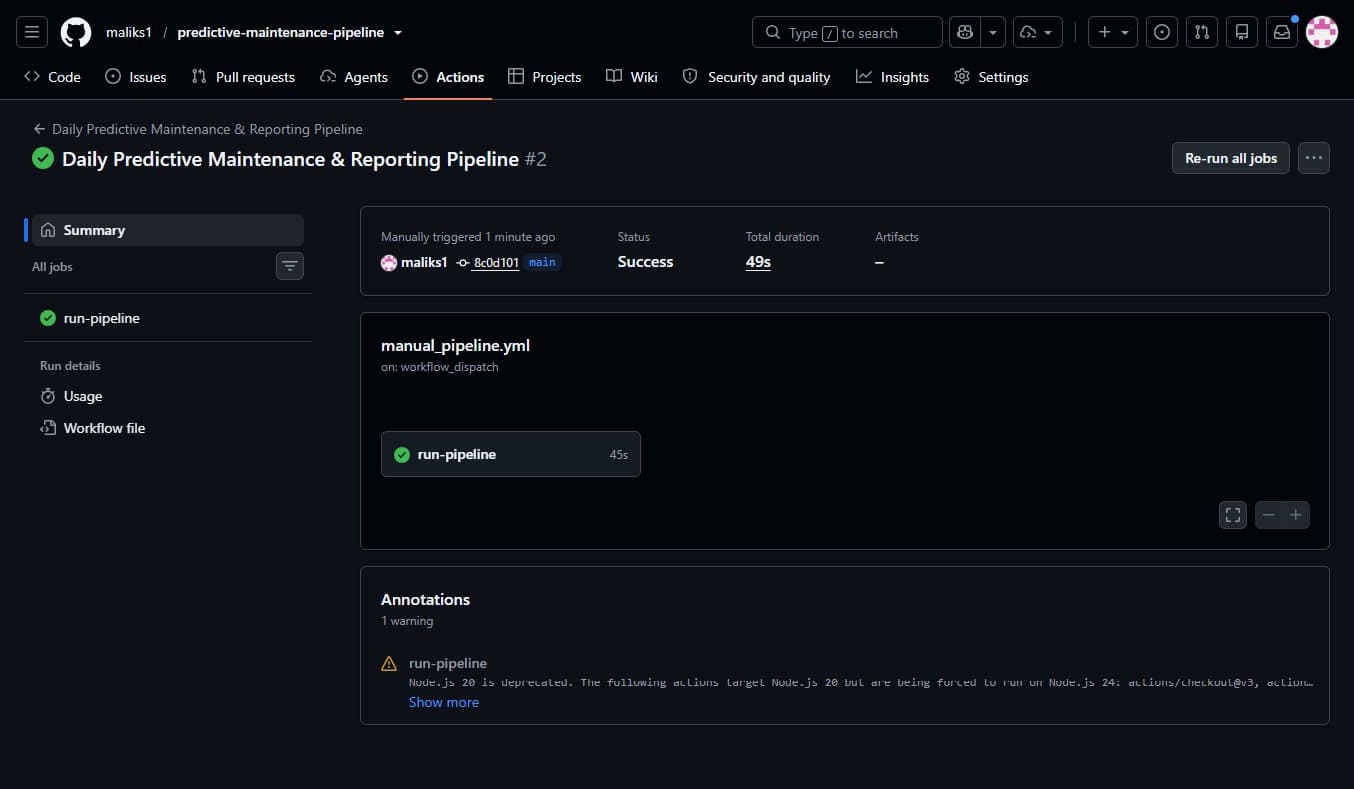1354x789 pixels.
Task: Go back via the left arrow link
Action: (39, 129)
